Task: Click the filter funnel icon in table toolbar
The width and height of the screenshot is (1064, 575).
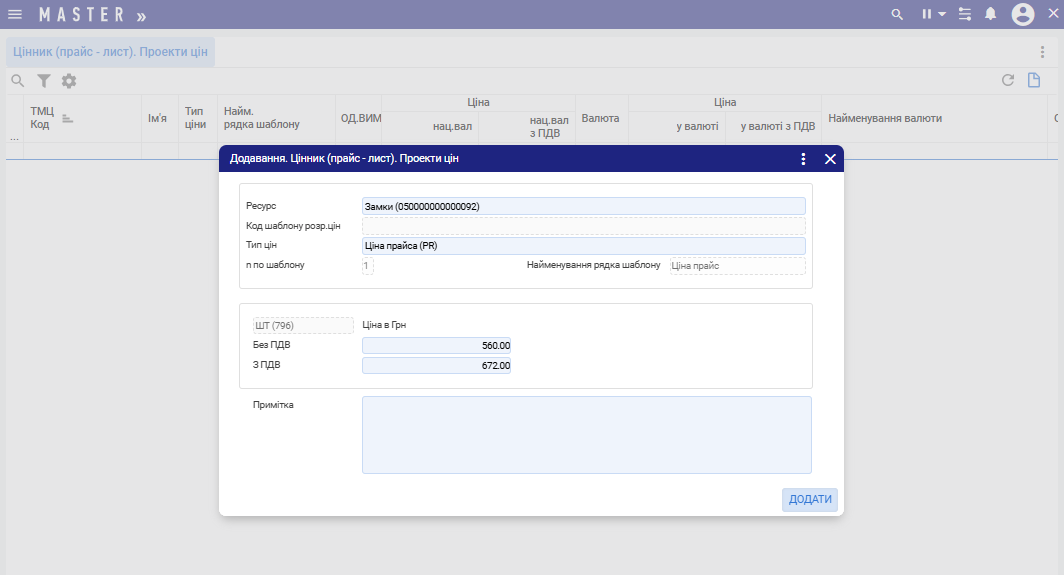Action: pyautogui.click(x=44, y=81)
